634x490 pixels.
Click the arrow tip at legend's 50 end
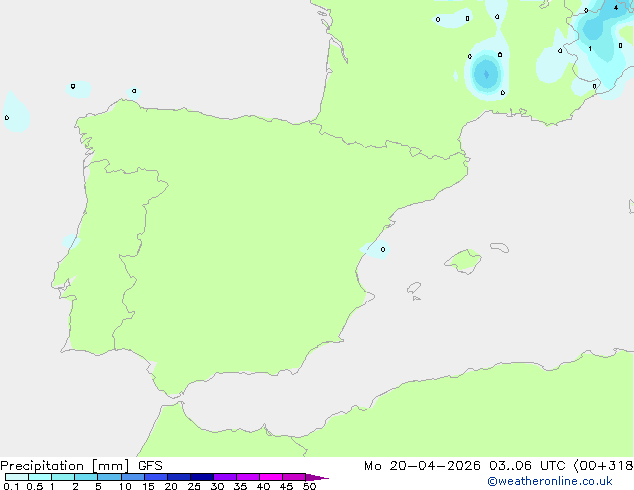[x=317, y=477]
